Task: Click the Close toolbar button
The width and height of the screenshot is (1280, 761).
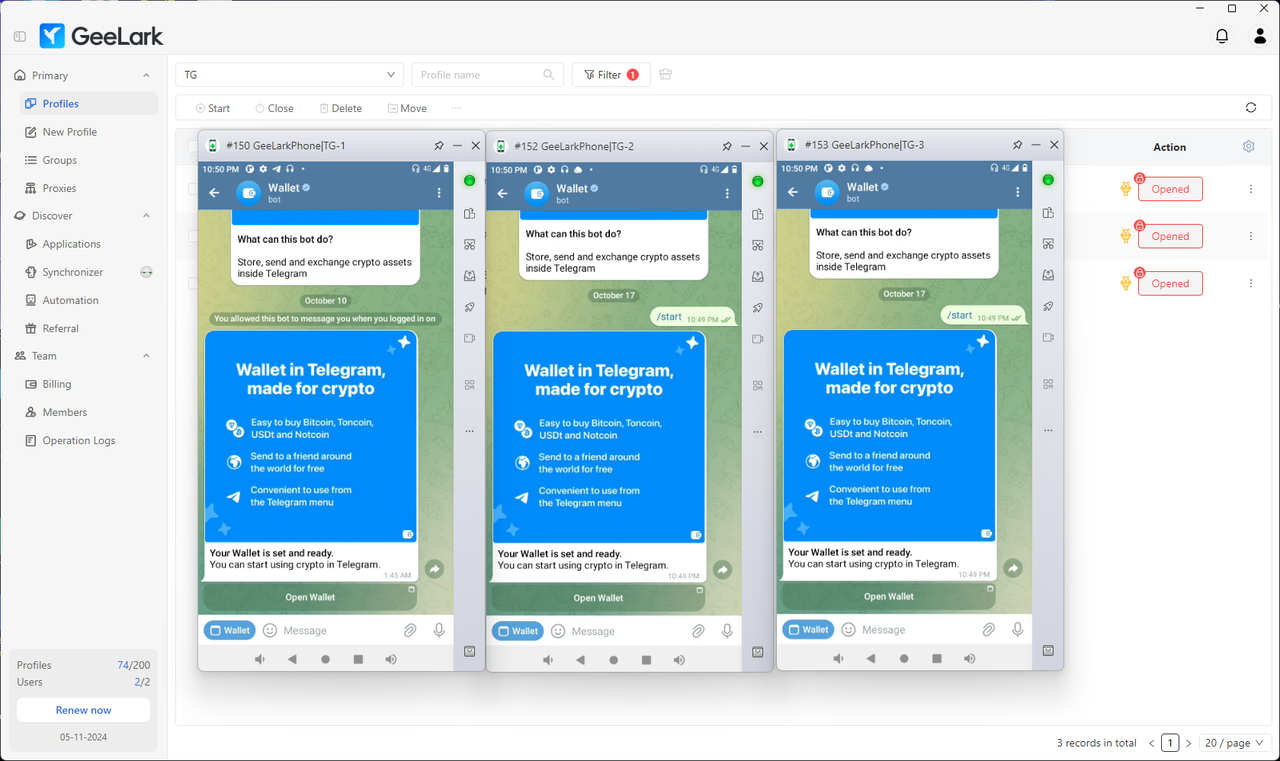Action: coord(274,108)
